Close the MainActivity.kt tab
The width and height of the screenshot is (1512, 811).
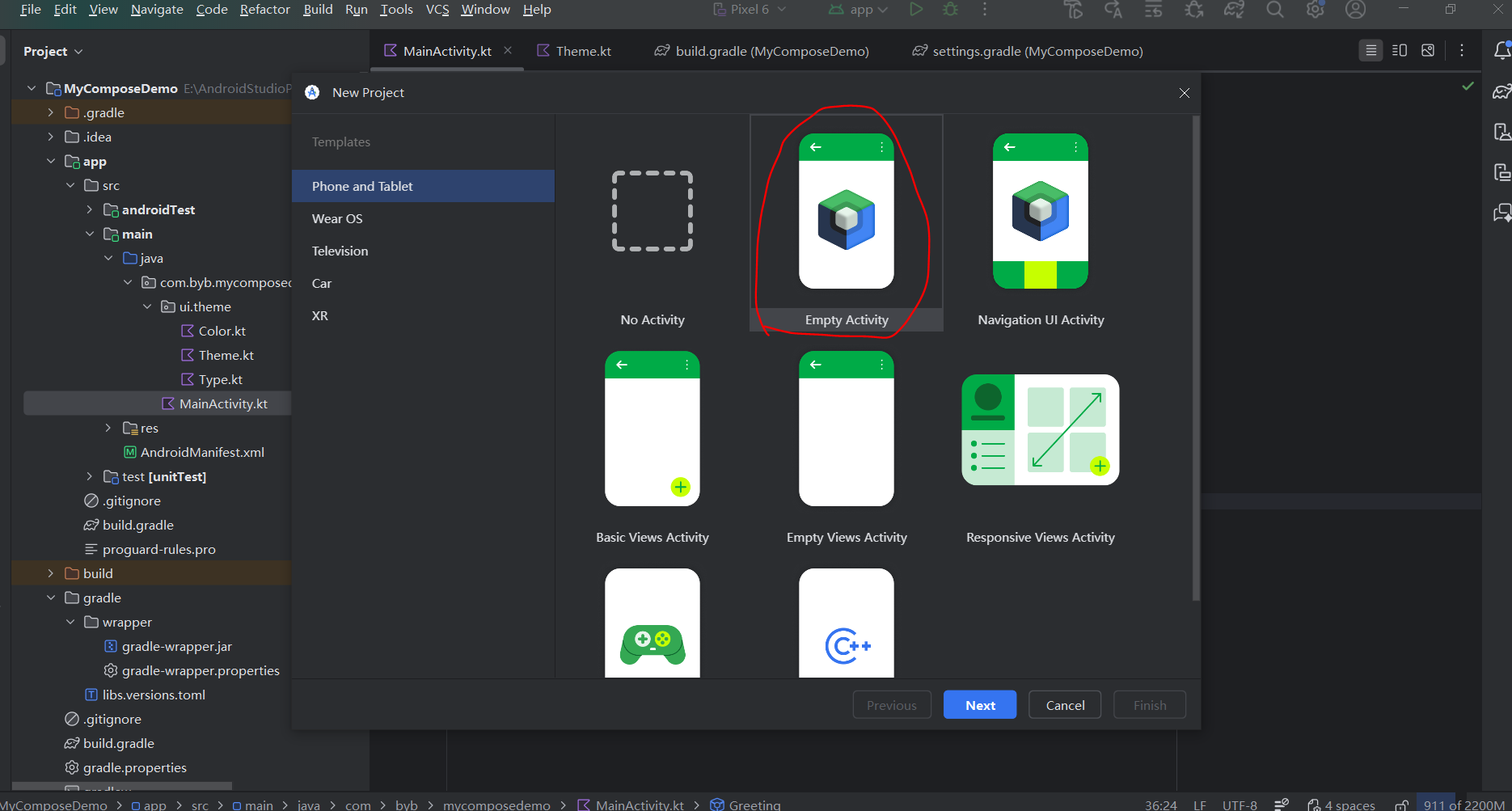pyautogui.click(x=508, y=50)
